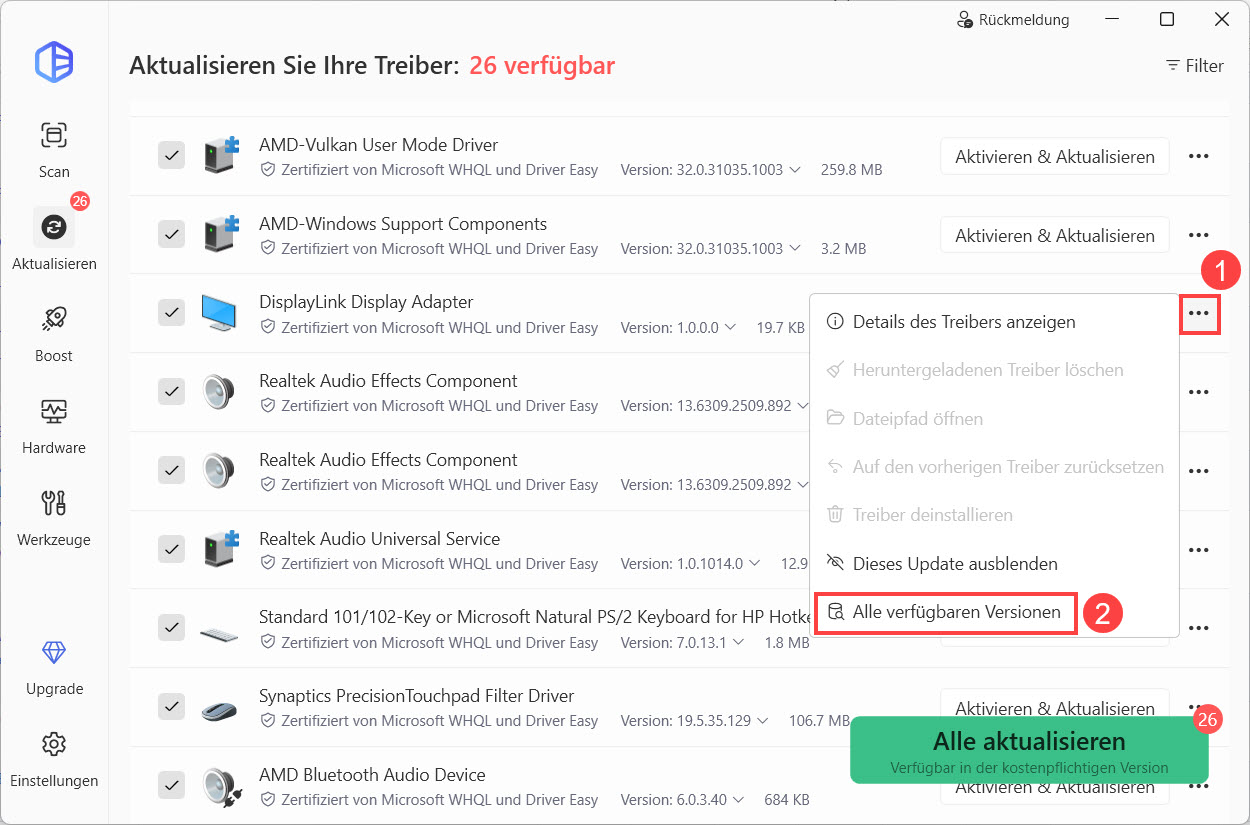Open the Scan section in sidebar
1250x825 pixels.
54,149
